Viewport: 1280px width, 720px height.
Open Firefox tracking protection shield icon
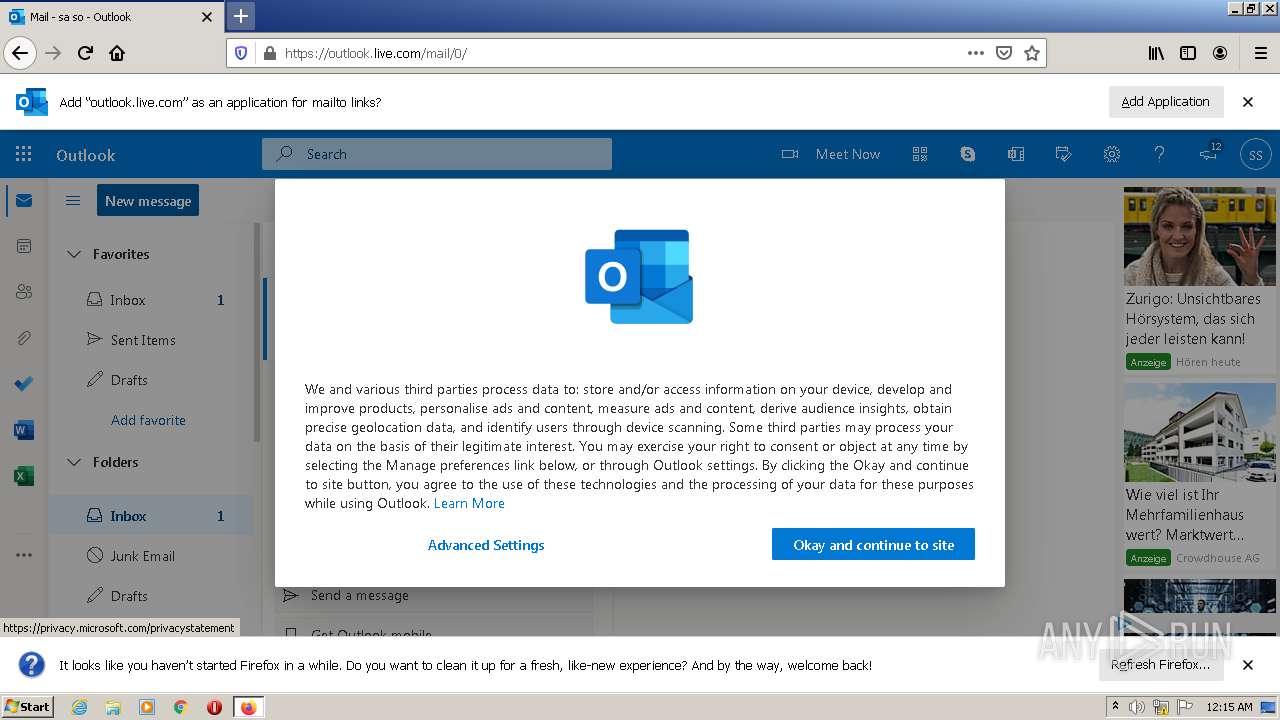(241, 53)
